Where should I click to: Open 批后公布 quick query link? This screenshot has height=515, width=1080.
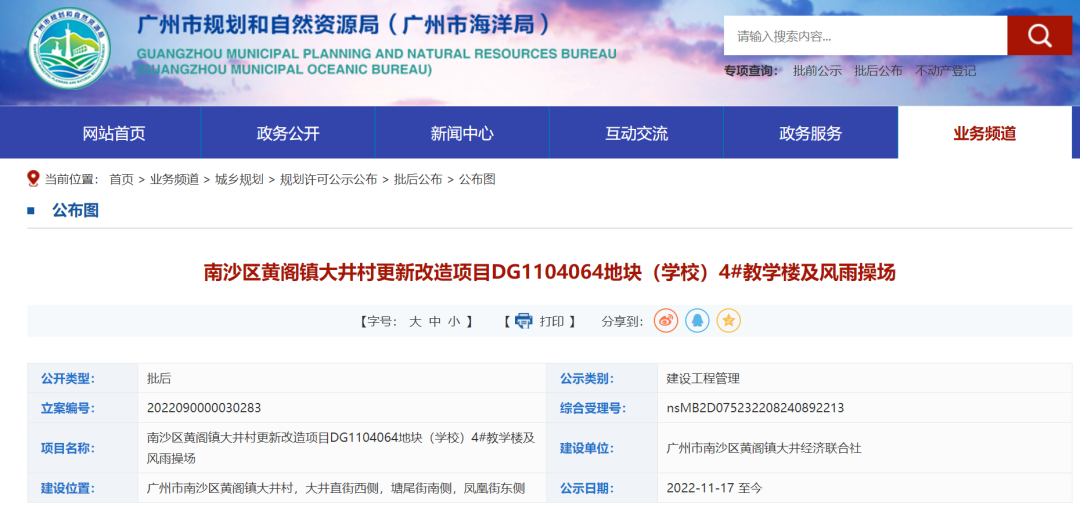tap(878, 71)
